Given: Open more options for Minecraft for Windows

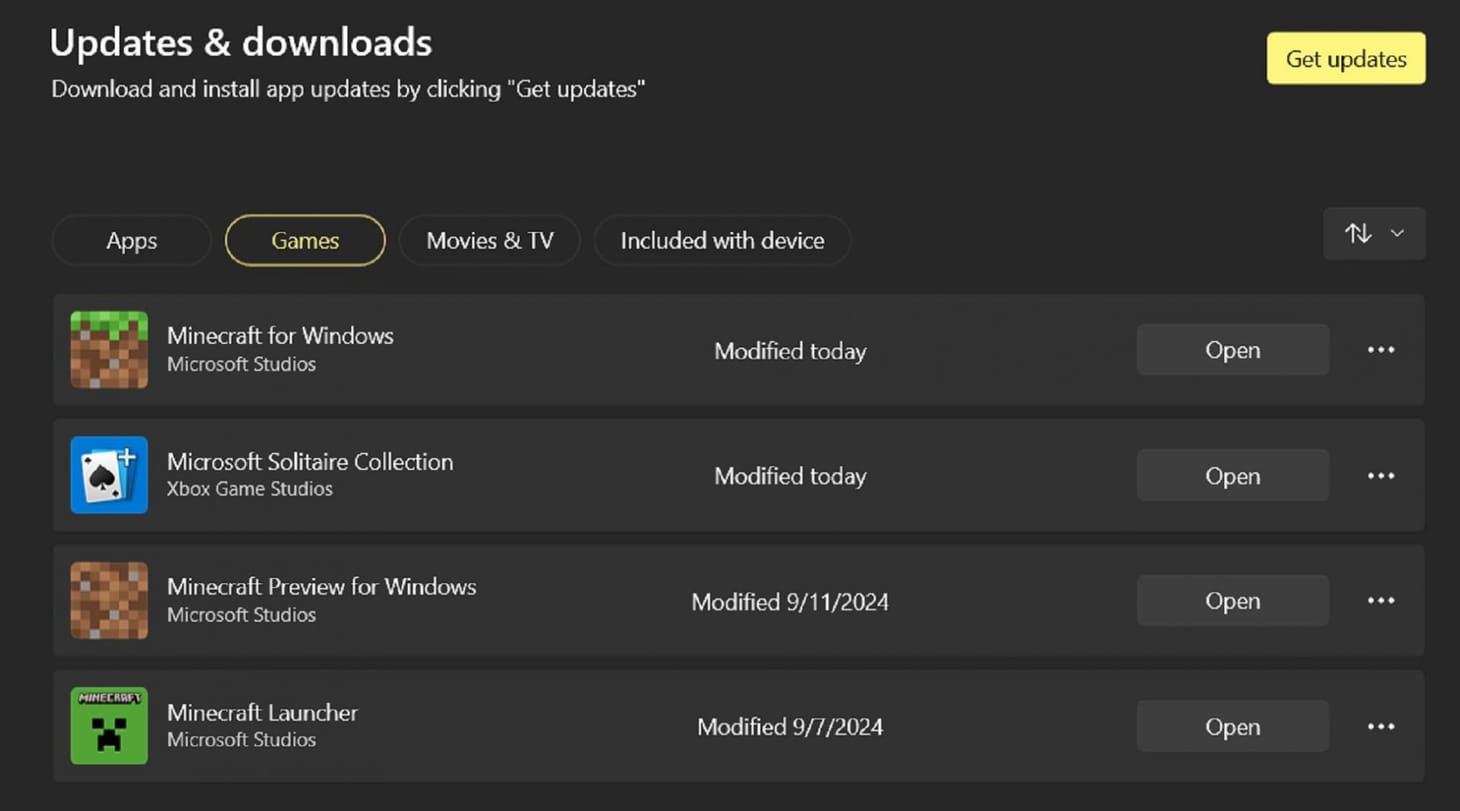Looking at the screenshot, I should (x=1380, y=350).
